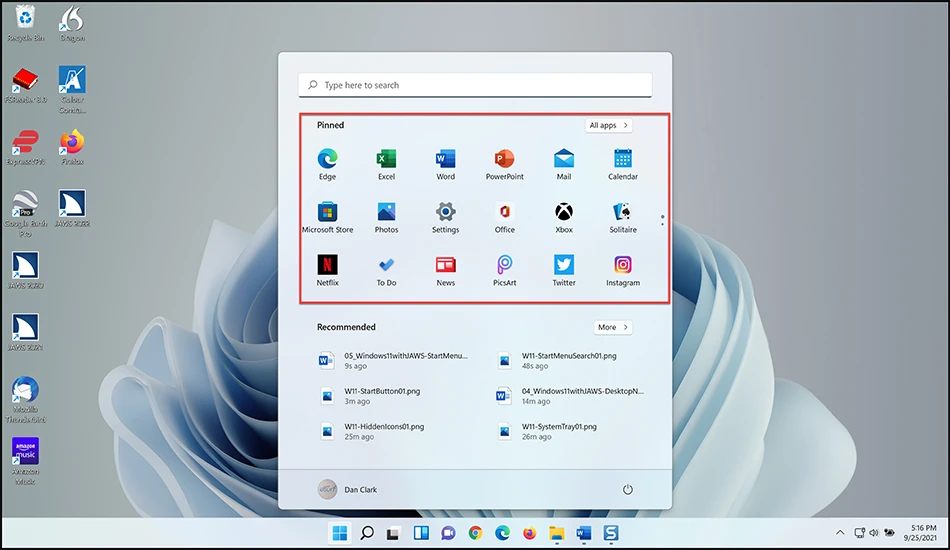Click the Start button on the taskbar
This screenshot has height=550, width=950.
click(x=340, y=533)
